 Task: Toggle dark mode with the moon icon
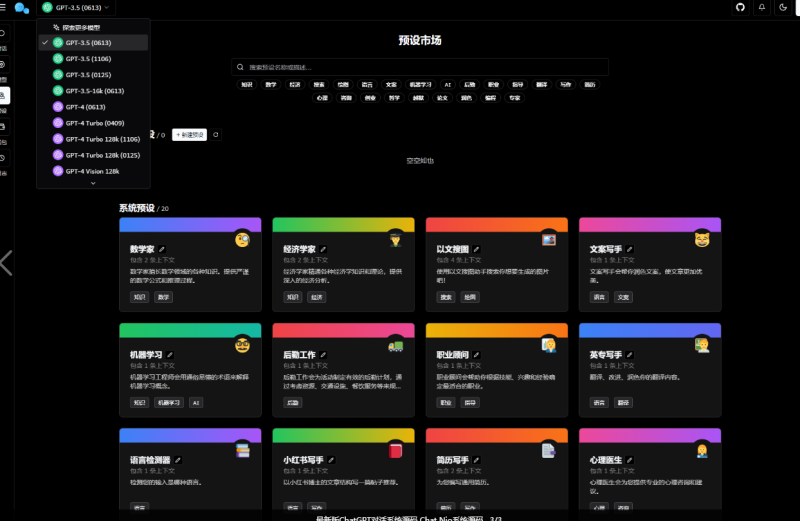point(783,7)
